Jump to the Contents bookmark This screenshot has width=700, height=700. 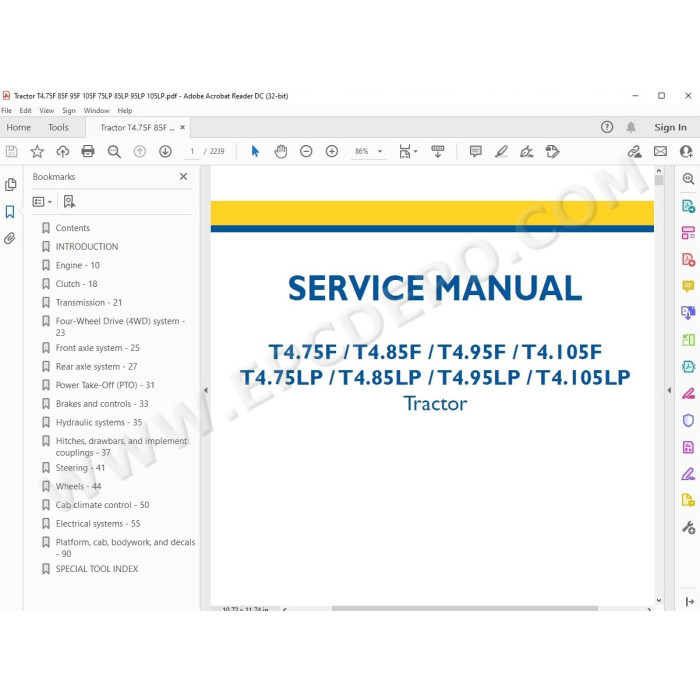[72, 228]
